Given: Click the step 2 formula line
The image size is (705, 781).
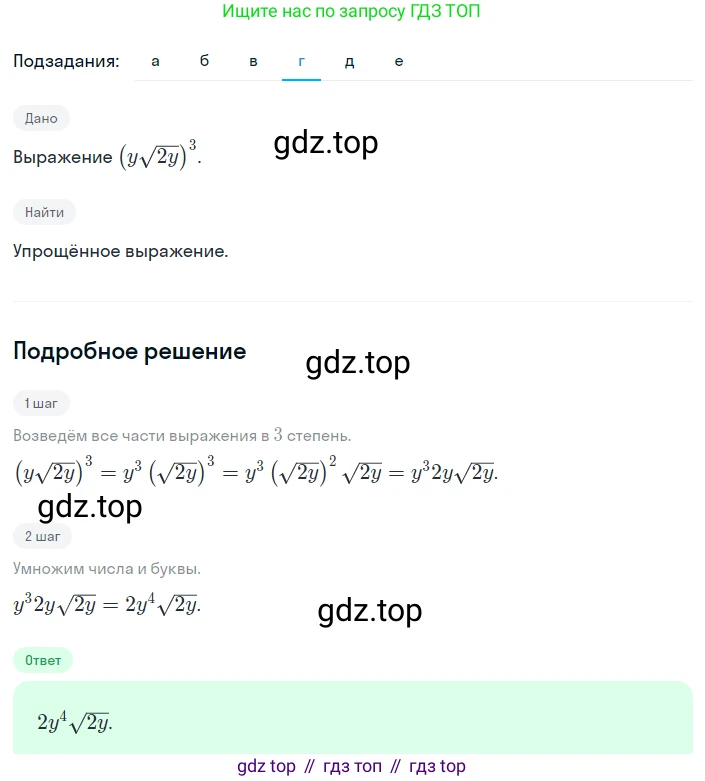Looking at the screenshot, I should point(108,604).
